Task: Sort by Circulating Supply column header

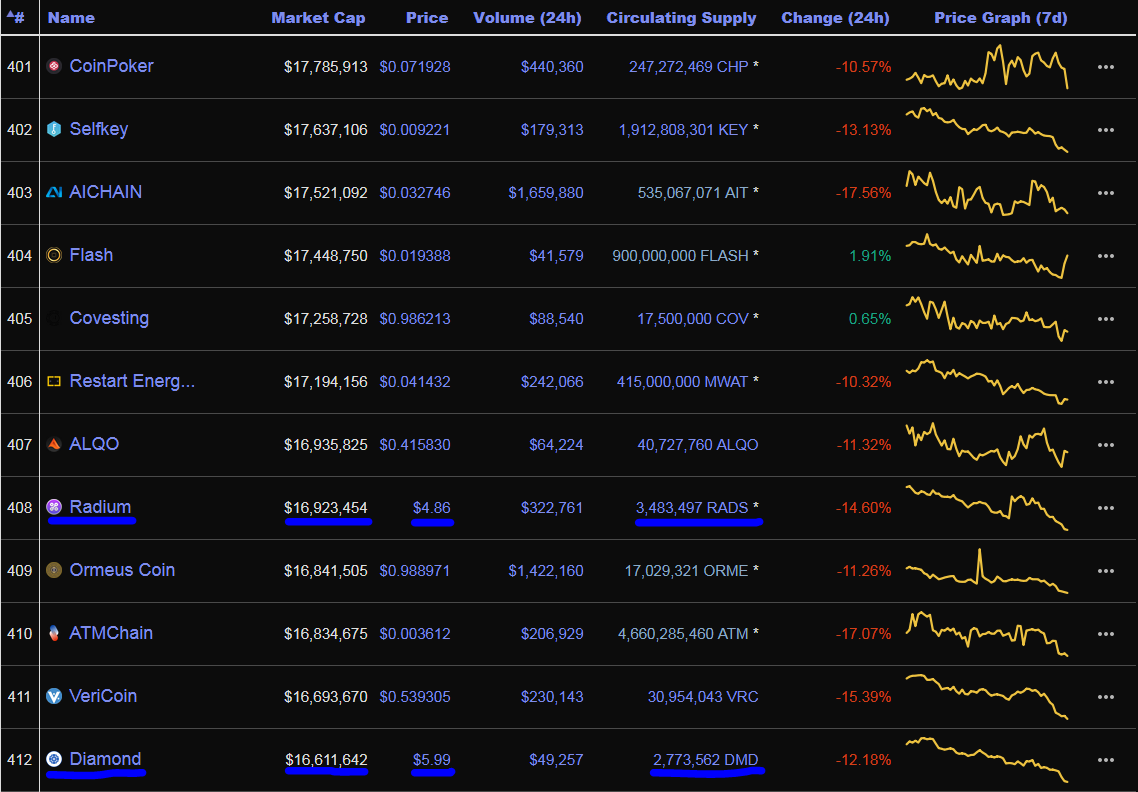Action: point(681,17)
